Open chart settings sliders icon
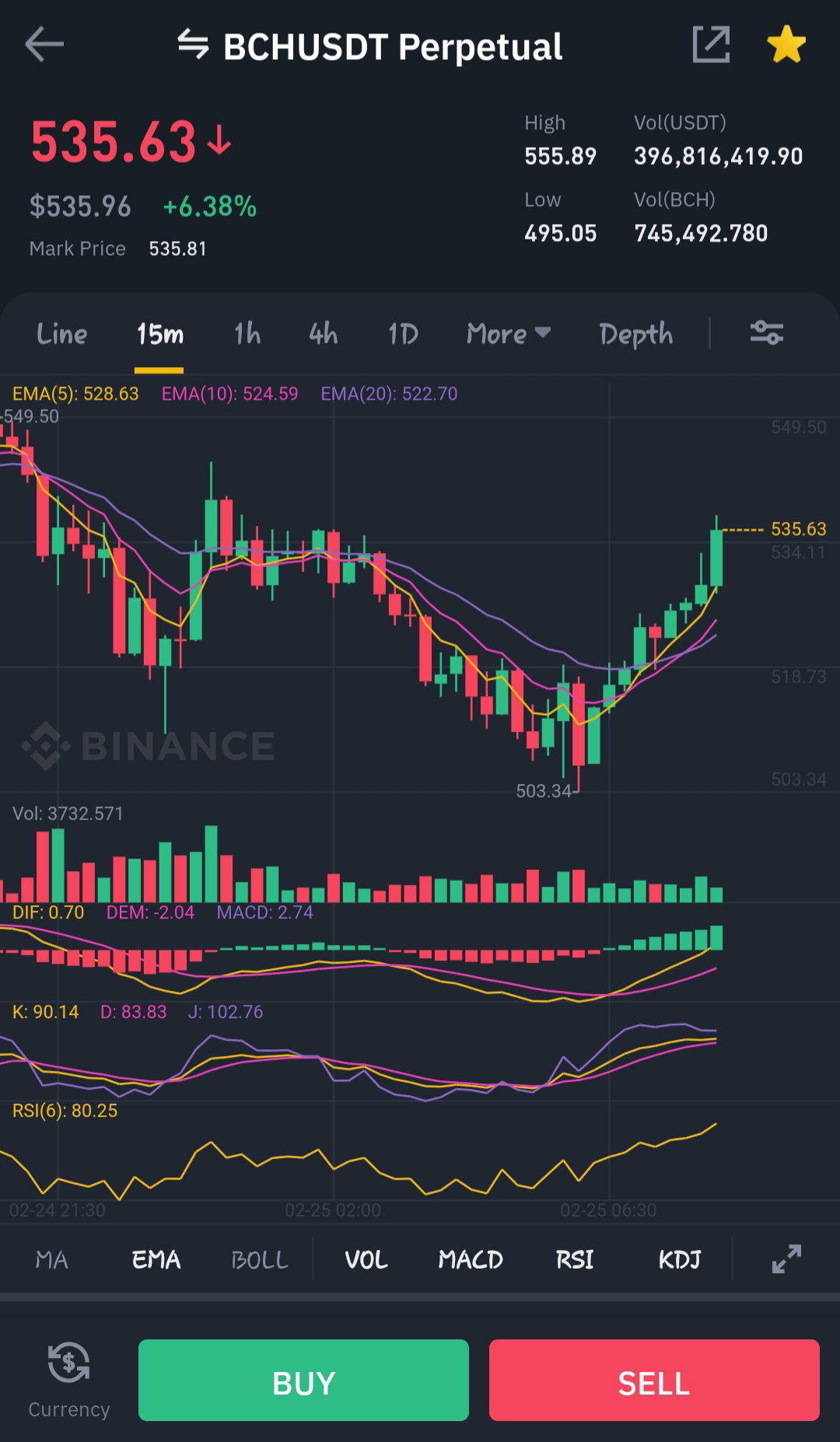This screenshot has height=1442, width=840. coord(766,333)
